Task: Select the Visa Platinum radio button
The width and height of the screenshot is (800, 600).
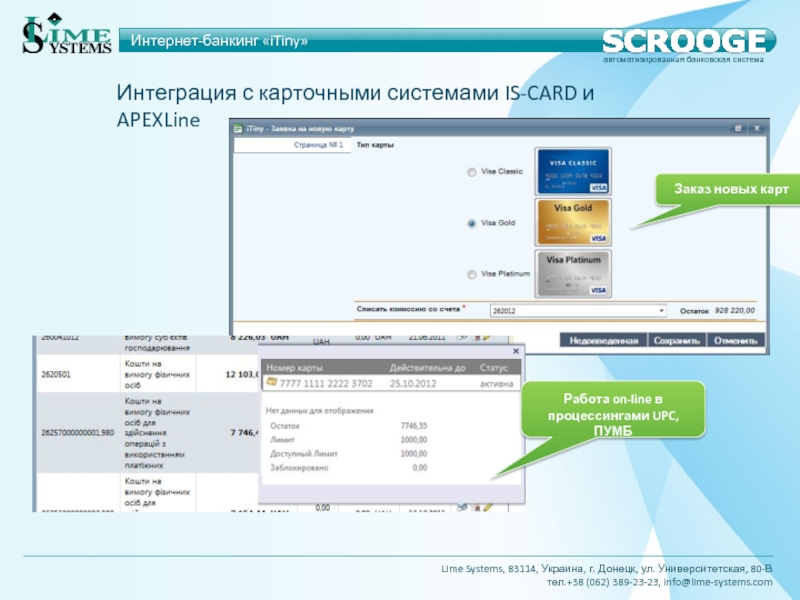Action: 472,274
